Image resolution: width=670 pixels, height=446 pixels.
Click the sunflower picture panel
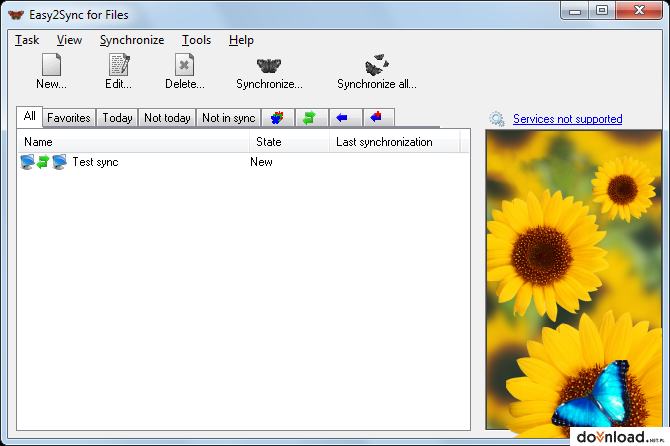573,280
